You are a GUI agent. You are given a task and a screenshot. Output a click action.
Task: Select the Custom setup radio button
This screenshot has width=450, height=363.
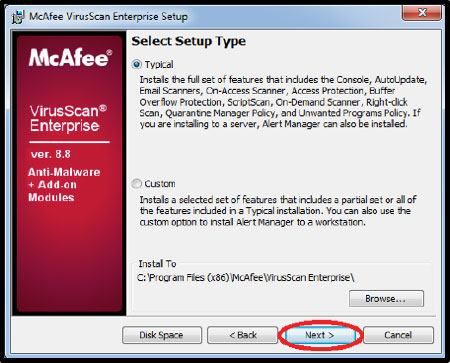[136, 183]
